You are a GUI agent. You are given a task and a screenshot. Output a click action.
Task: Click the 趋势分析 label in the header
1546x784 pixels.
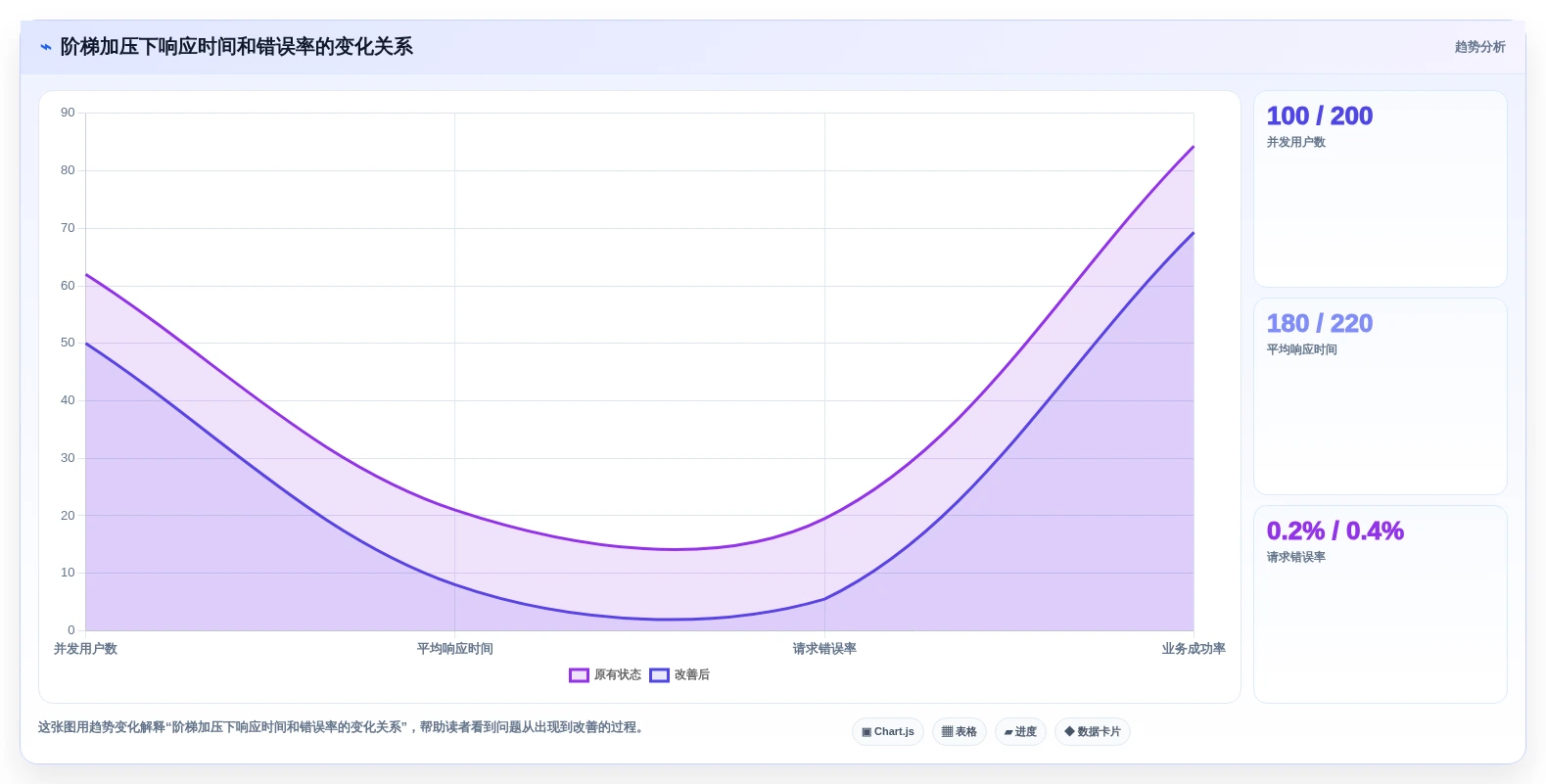click(x=1479, y=47)
